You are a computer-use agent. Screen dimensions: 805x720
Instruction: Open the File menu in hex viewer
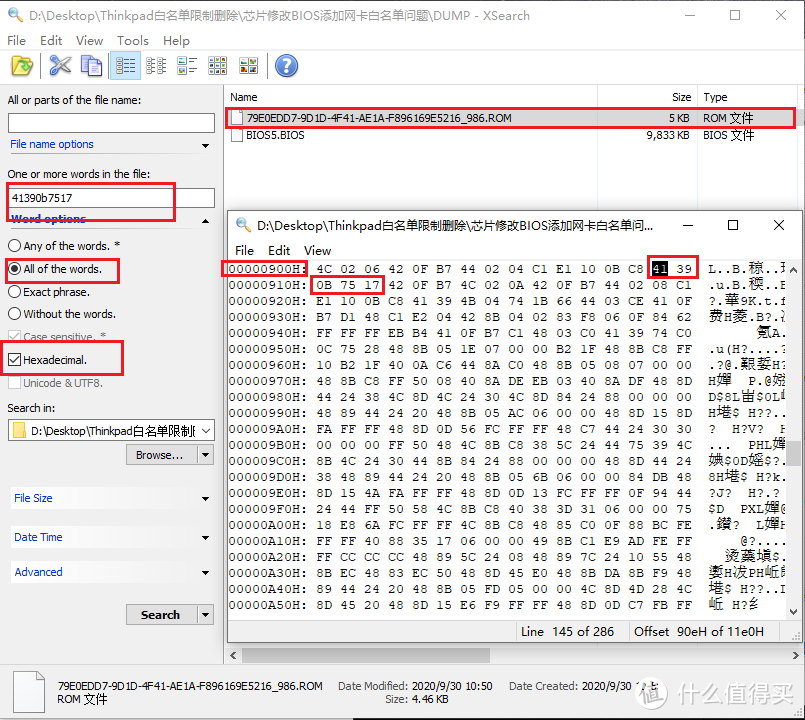coord(244,250)
